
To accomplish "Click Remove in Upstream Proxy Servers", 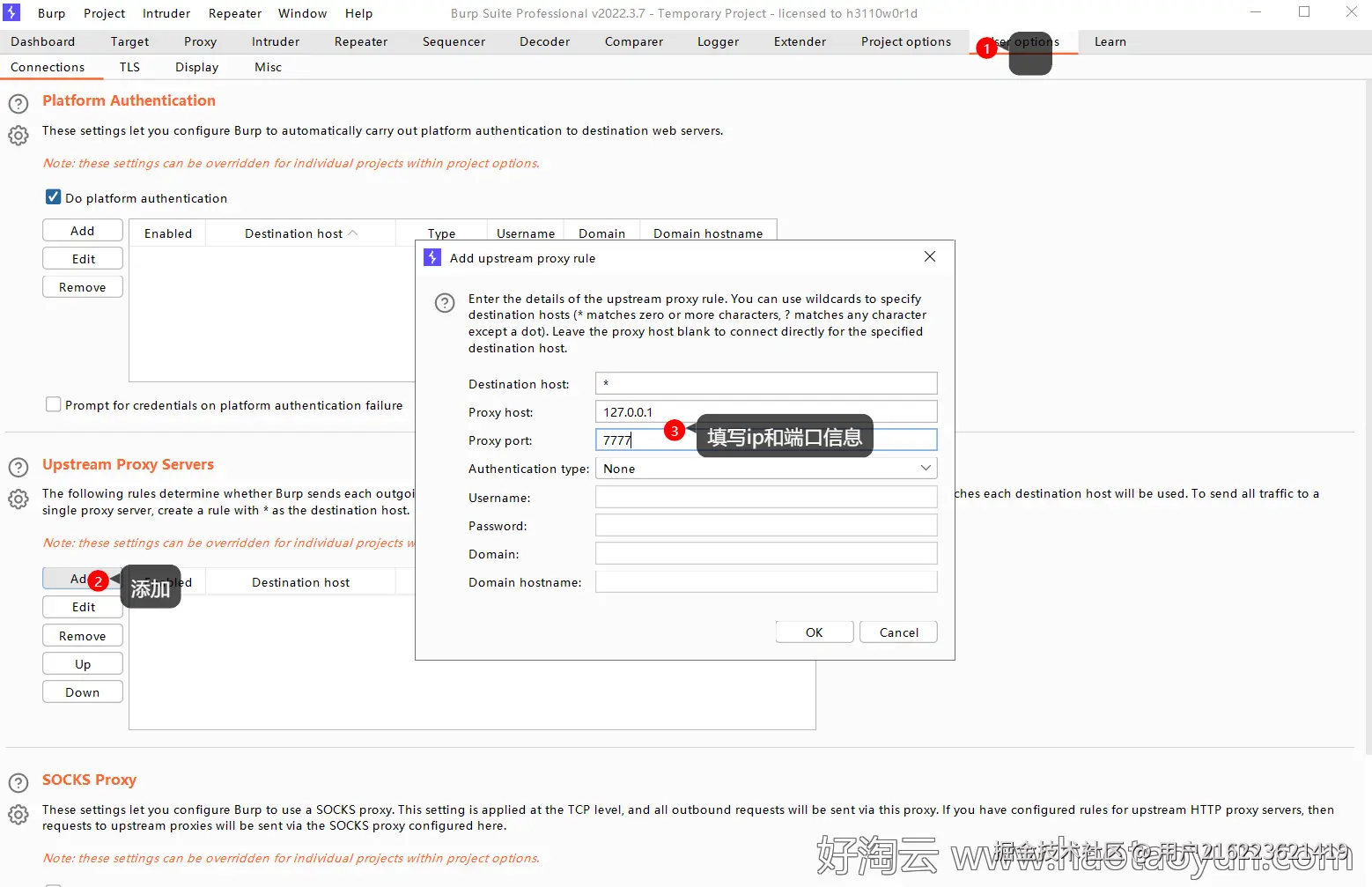I will (83, 636).
